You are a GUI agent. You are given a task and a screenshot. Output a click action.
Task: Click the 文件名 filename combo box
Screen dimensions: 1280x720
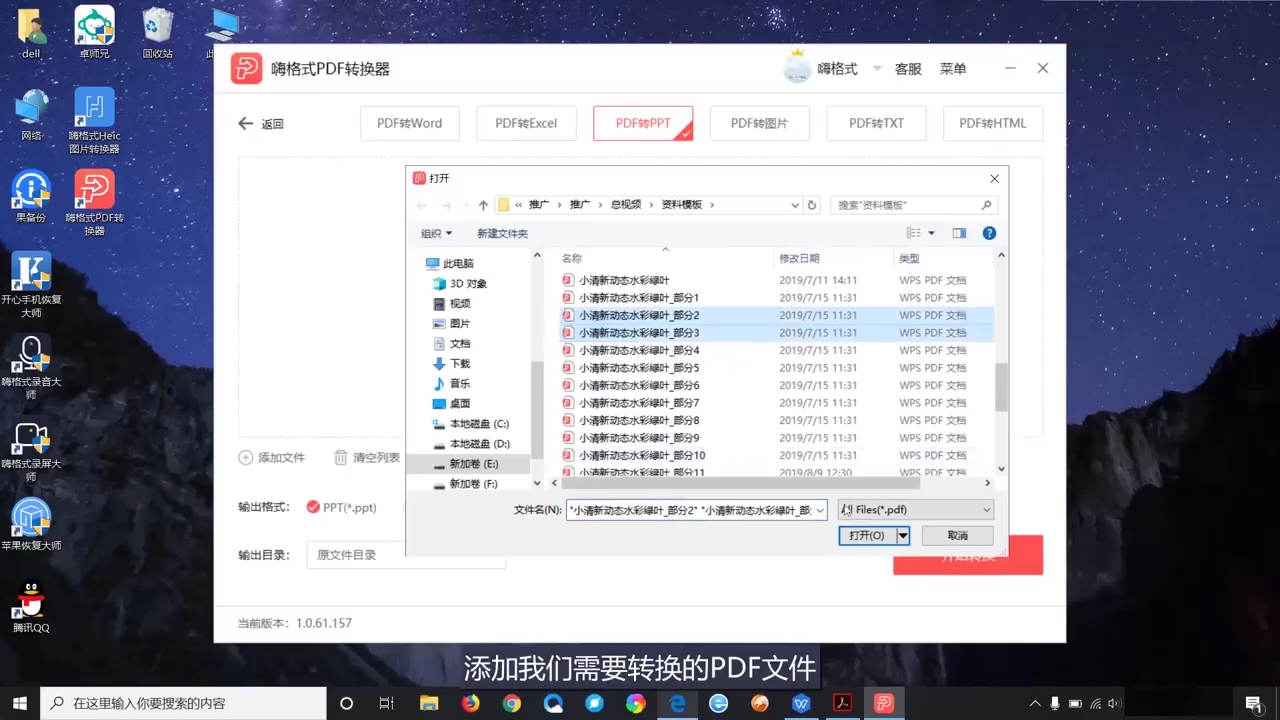click(x=696, y=510)
